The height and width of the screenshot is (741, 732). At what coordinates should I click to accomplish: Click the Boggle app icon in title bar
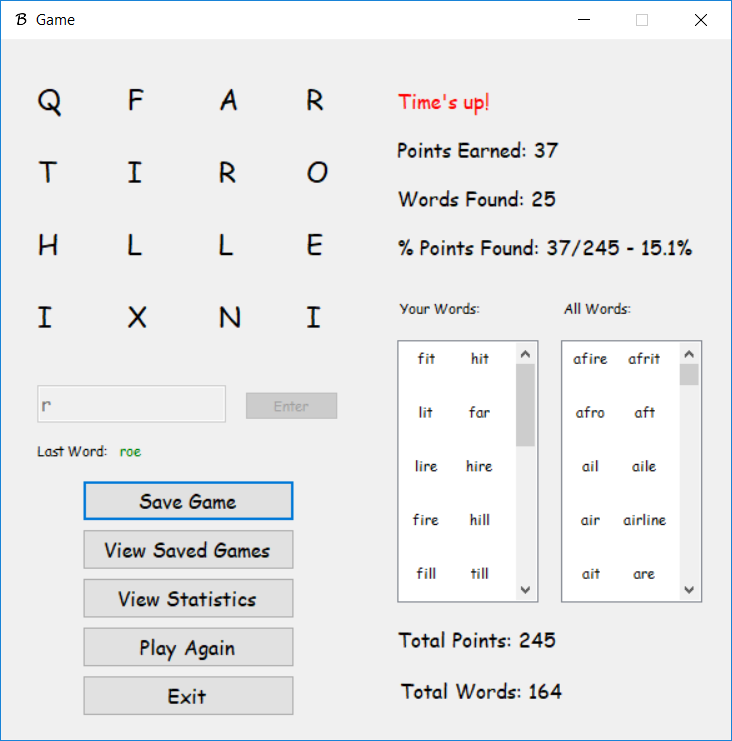[x=21, y=20]
